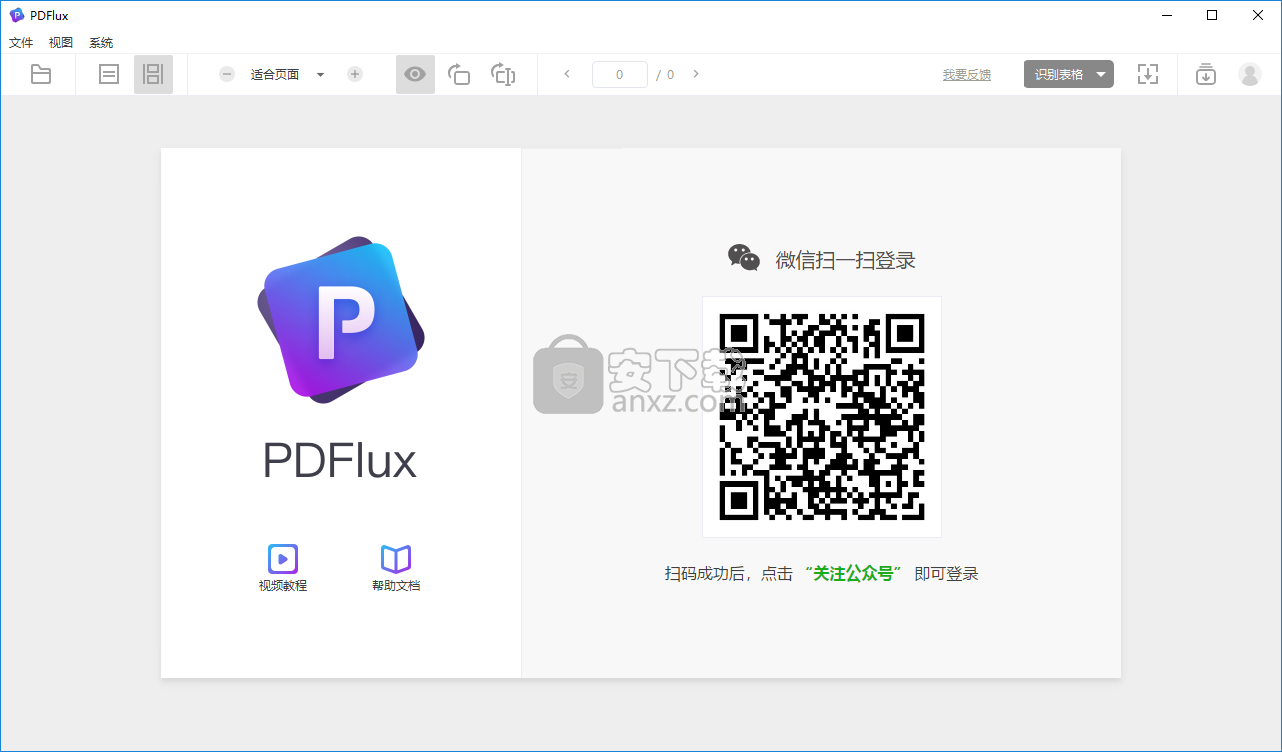Go to next page arrow
Screen dimensions: 1282x752
click(696, 74)
